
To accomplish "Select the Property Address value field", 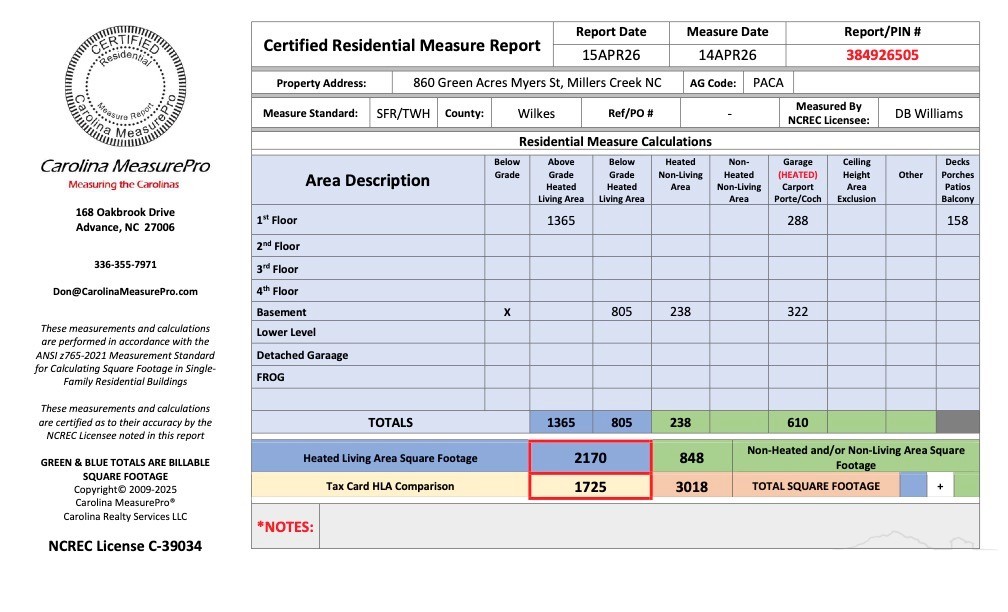I will [538, 83].
